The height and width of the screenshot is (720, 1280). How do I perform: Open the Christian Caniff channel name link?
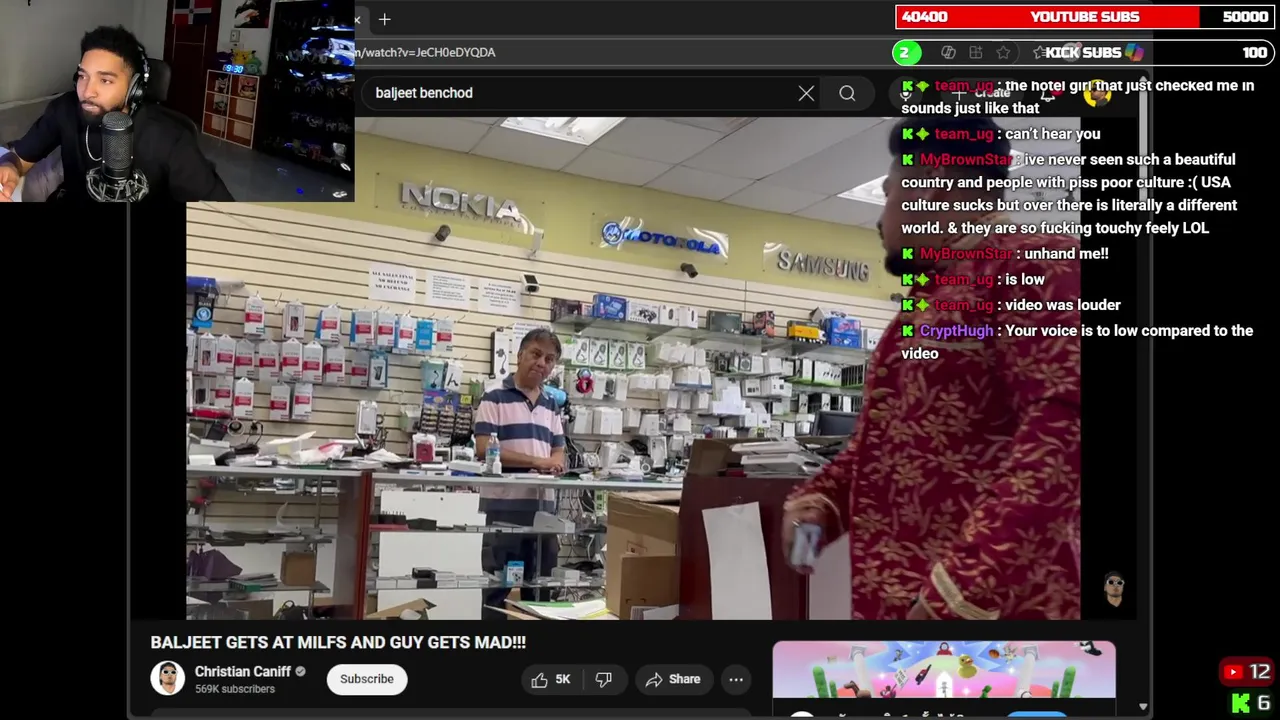coord(243,672)
